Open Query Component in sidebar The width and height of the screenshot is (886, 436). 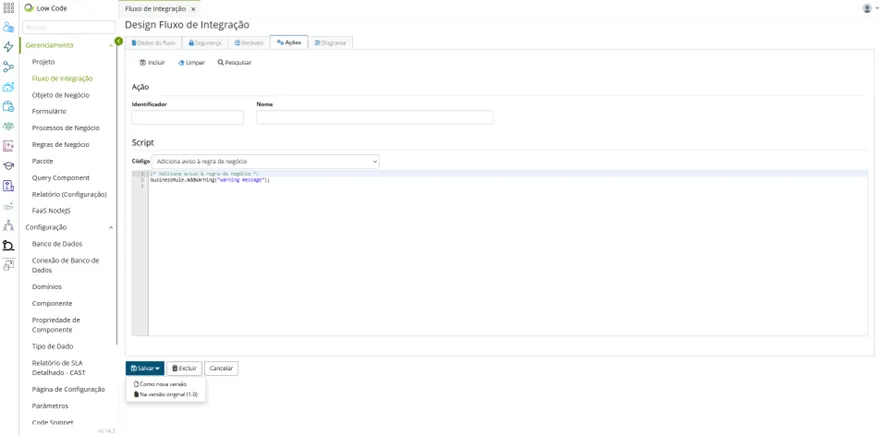(x=60, y=177)
